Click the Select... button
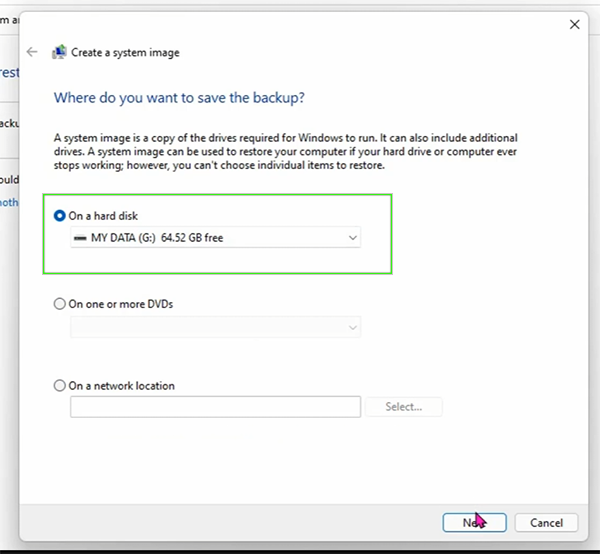 [x=404, y=407]
